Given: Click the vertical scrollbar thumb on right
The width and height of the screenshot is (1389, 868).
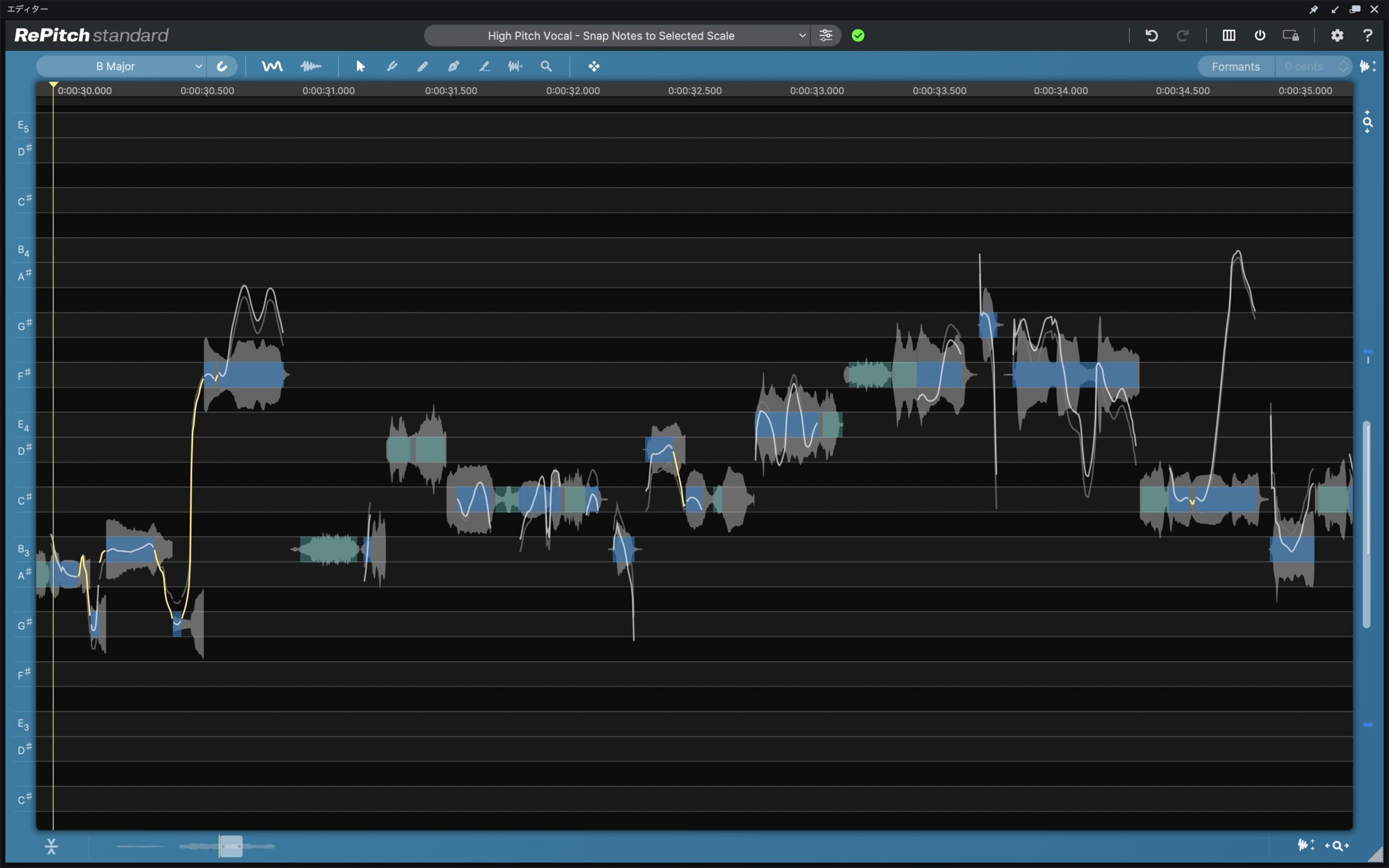Looking at the screenshot, I should pos(1367,524).
